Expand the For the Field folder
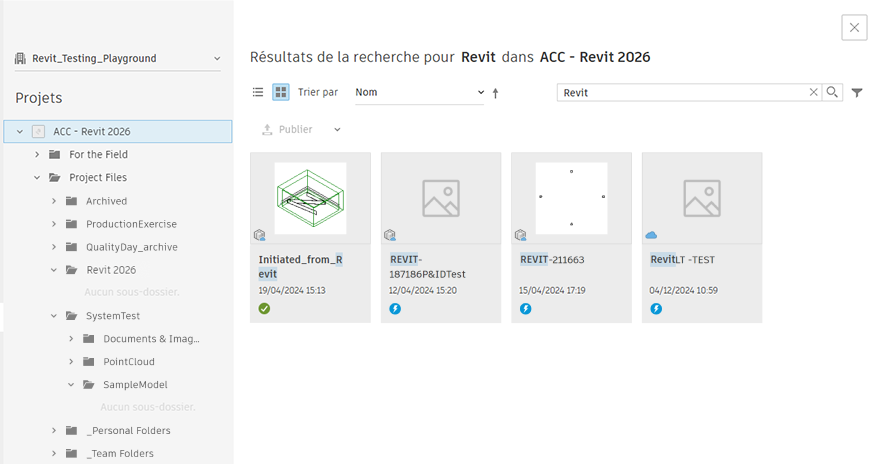Viewport: 882px width, 464px height. 37,155
